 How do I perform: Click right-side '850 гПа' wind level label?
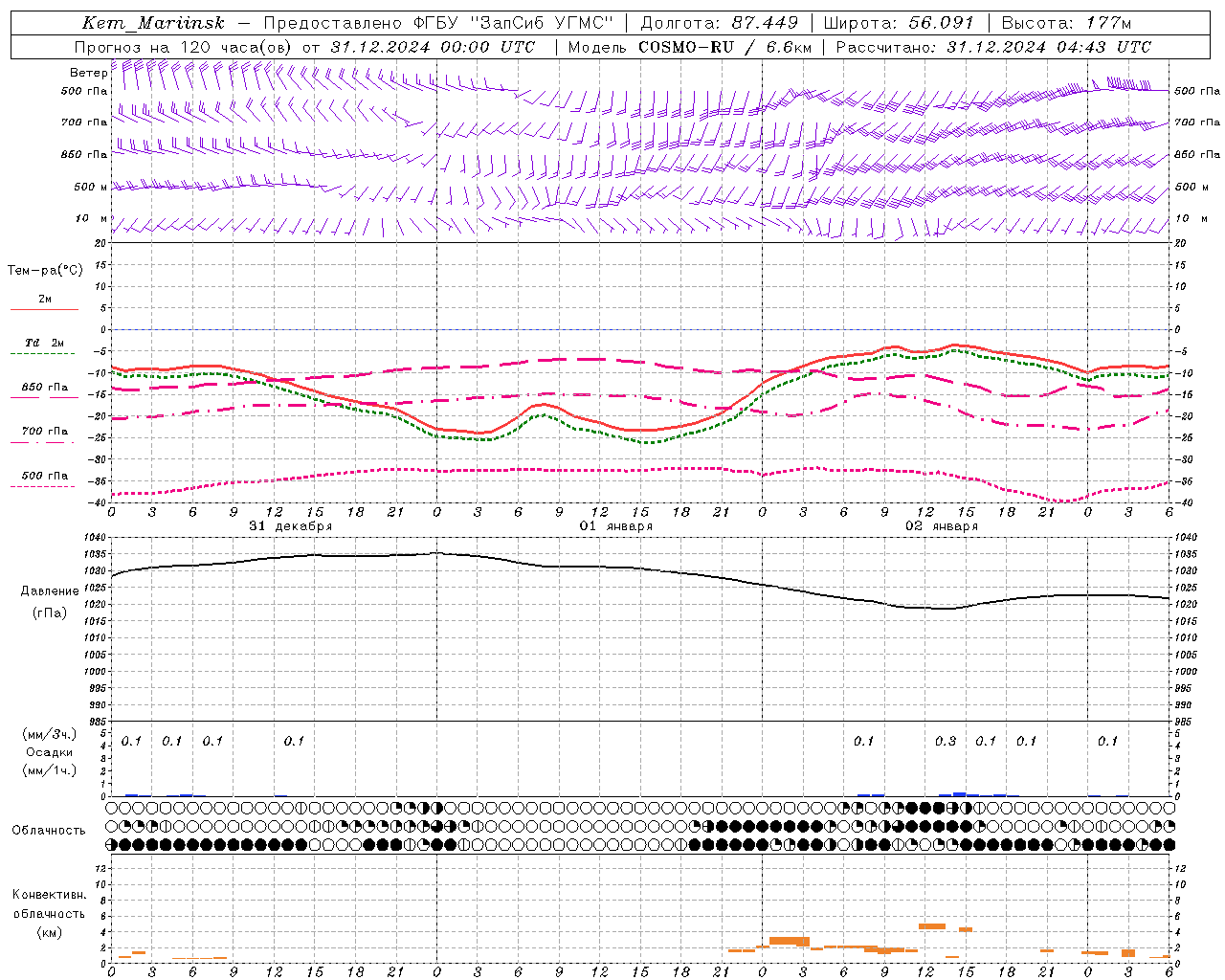[x=1197, y=154]
